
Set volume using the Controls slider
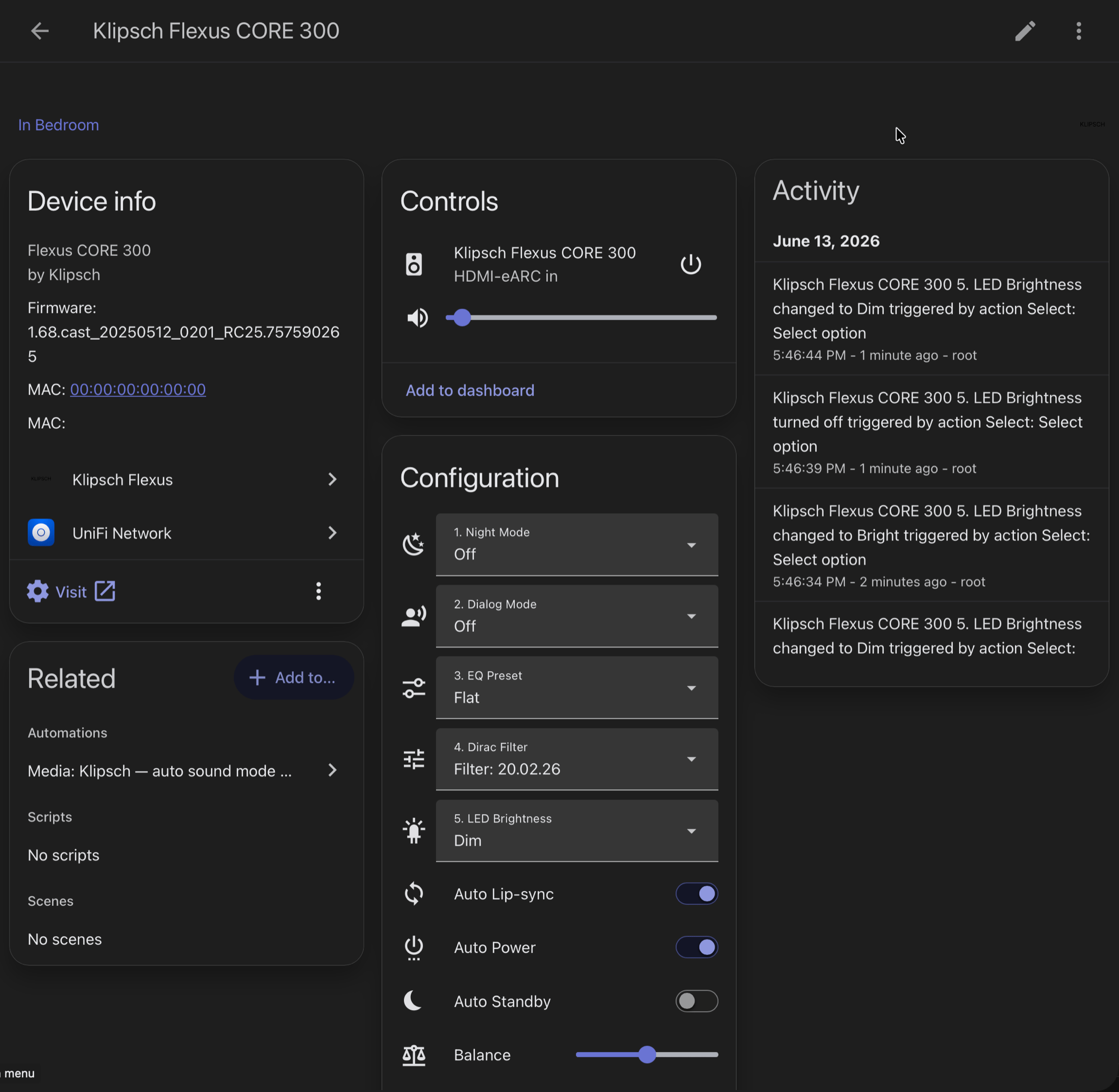(581, 317)
